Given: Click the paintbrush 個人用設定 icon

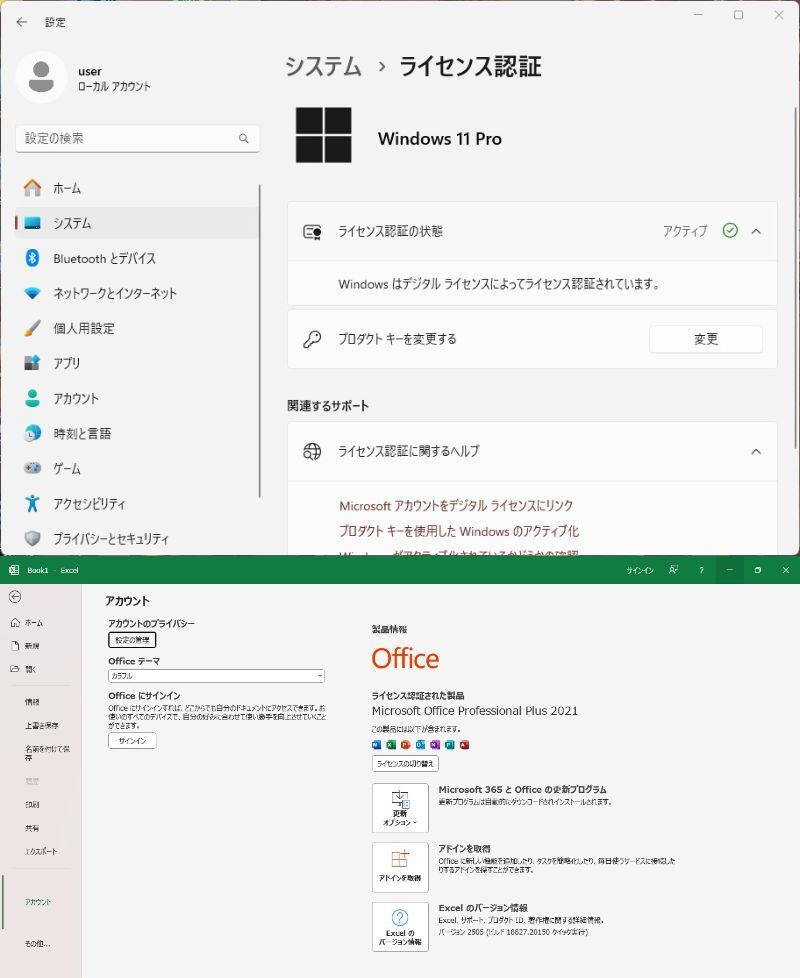Looking at the screenshot, I should 32,328.
